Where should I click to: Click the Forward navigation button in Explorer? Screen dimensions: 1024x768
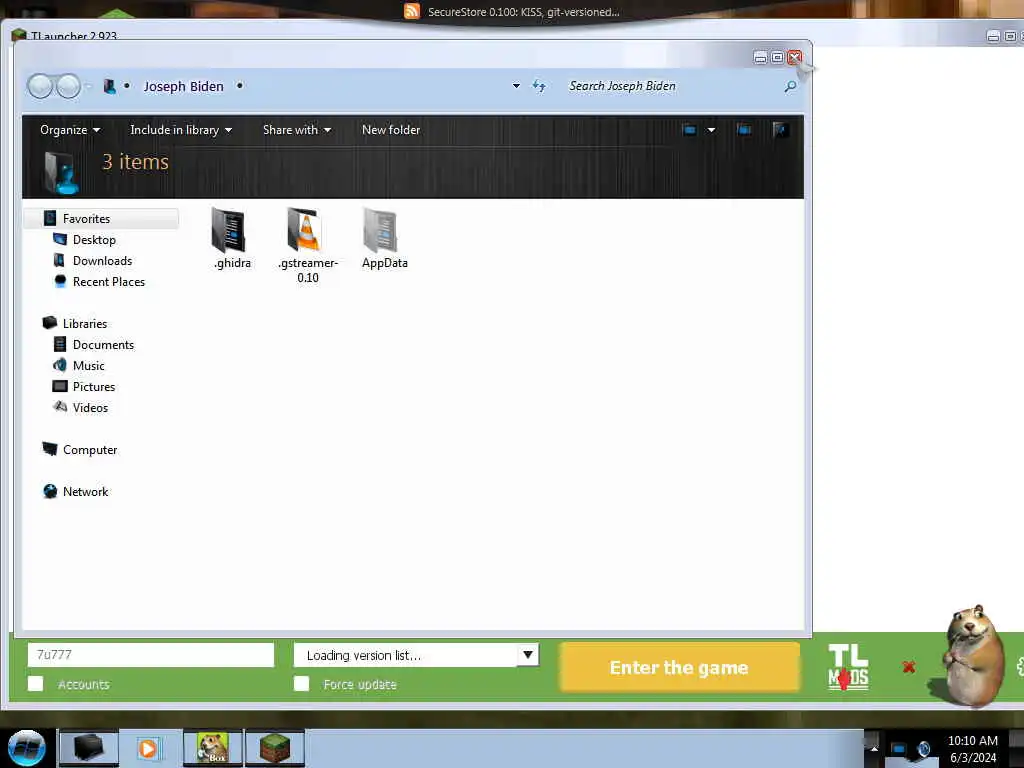click(x=68, y=86)
